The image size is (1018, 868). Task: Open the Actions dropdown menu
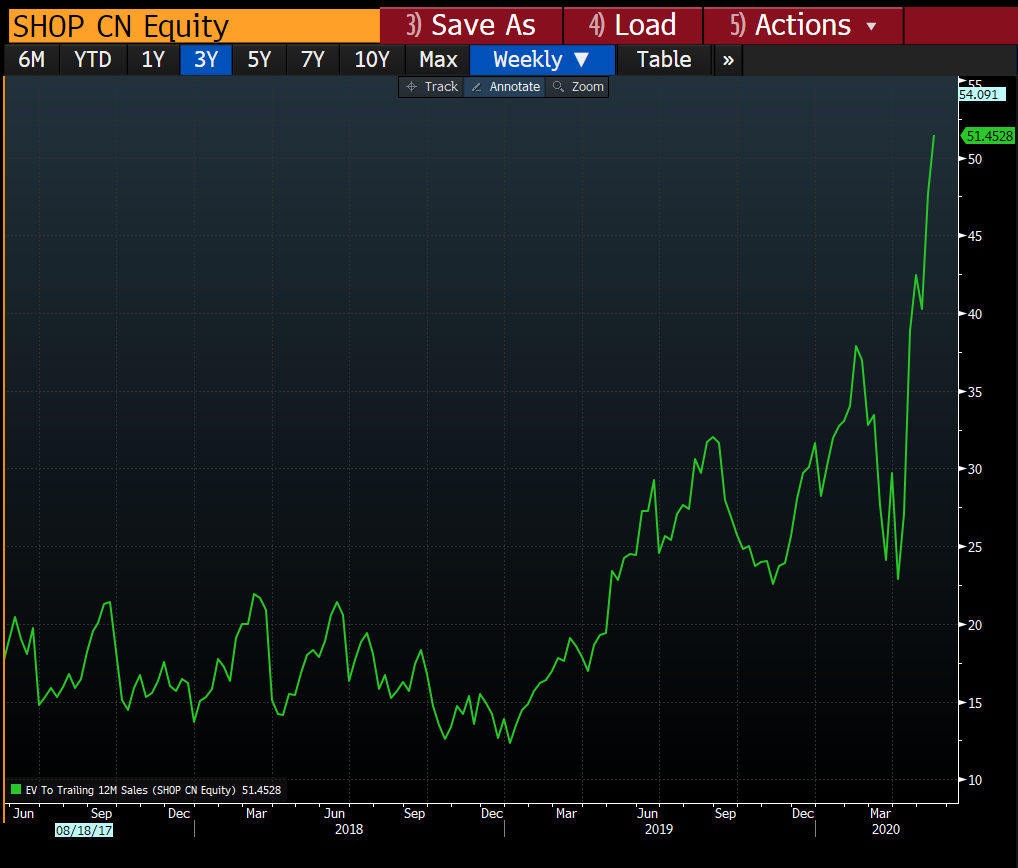pyautogui.click(x=803, y=25)
